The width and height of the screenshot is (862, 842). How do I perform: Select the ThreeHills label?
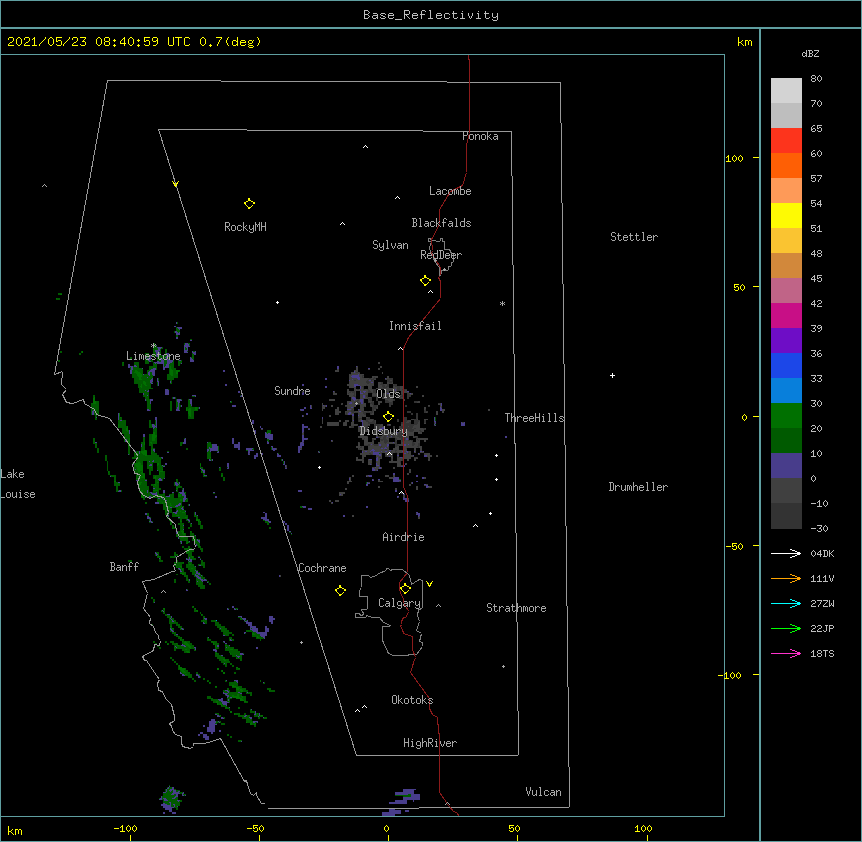pos(534,418)
